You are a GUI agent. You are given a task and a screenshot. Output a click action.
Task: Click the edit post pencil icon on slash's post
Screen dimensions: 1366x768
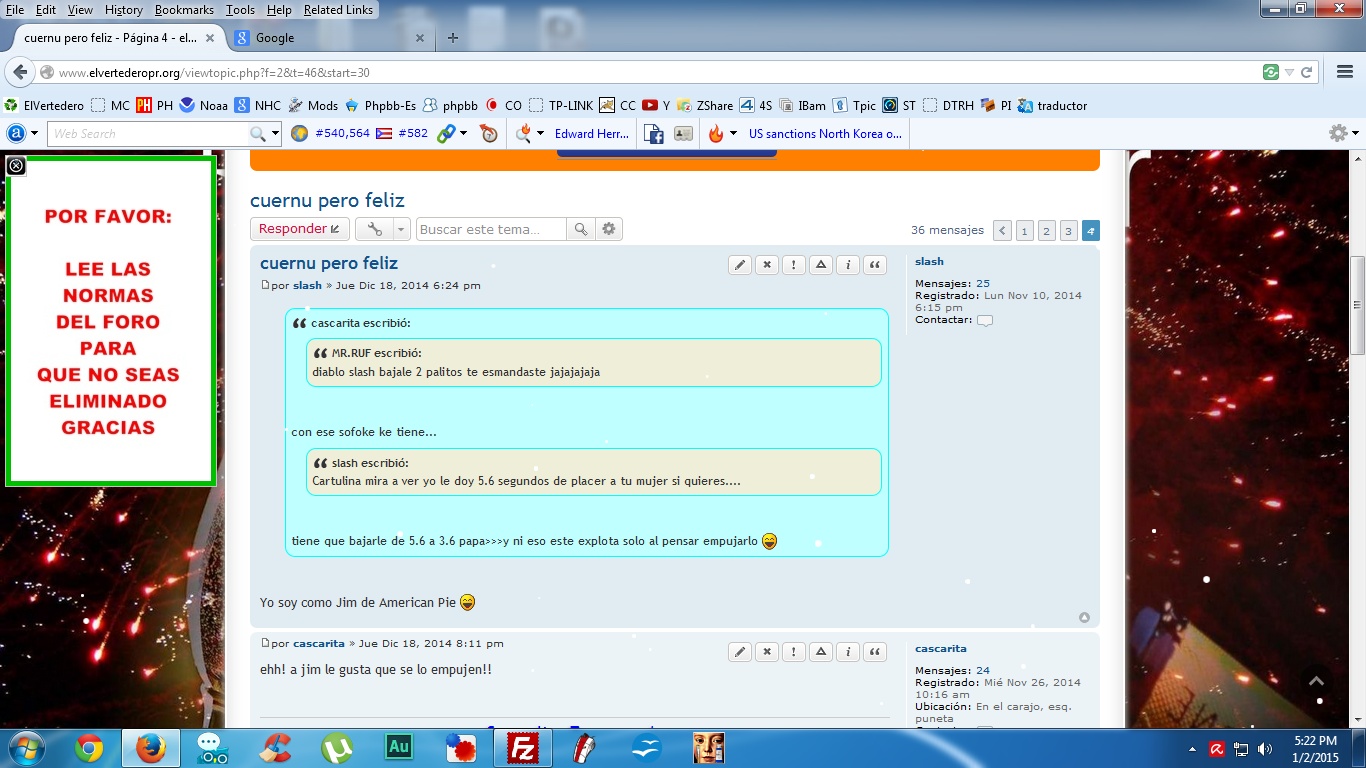pyautogui.click(x=740, y=265)
